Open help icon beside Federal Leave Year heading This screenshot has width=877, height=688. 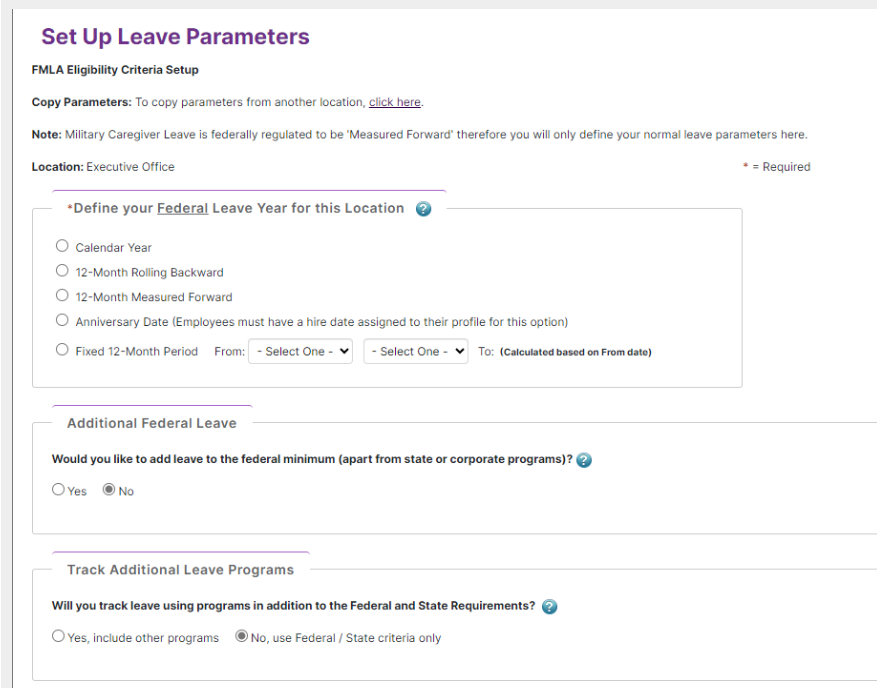coord(423,209)
